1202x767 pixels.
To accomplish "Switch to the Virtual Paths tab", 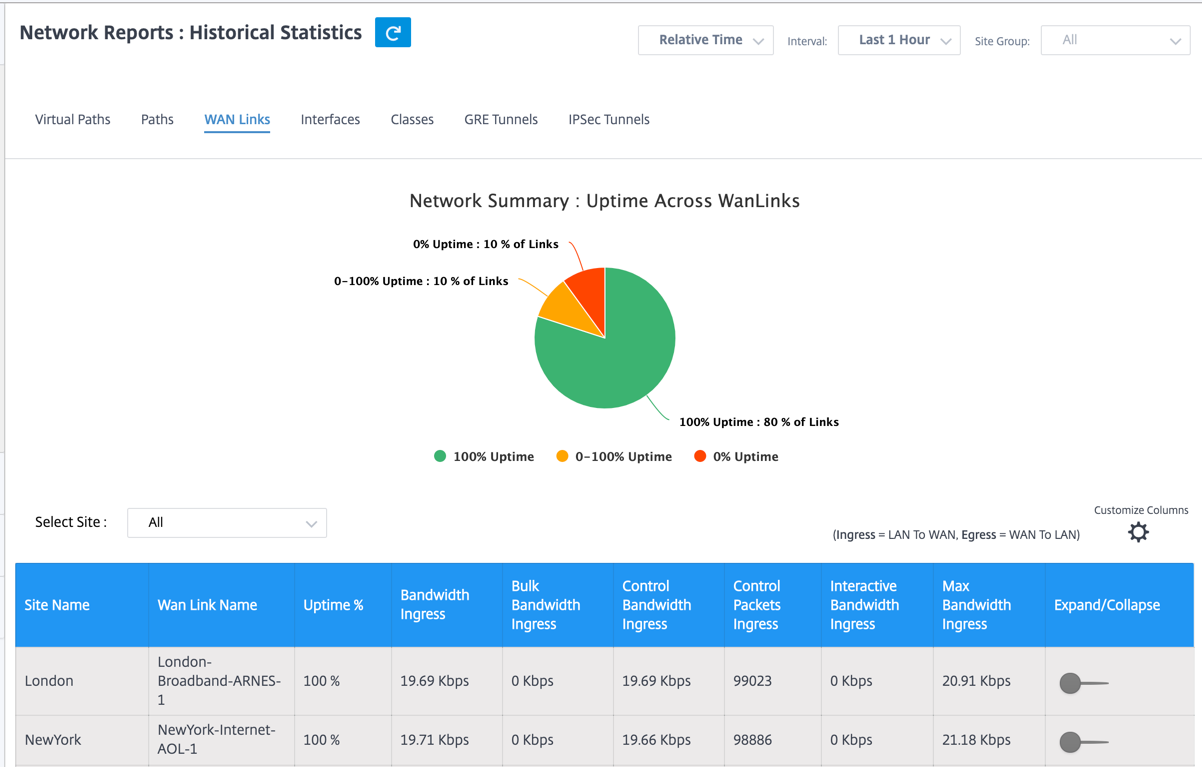I will click(x=73, y=120).
